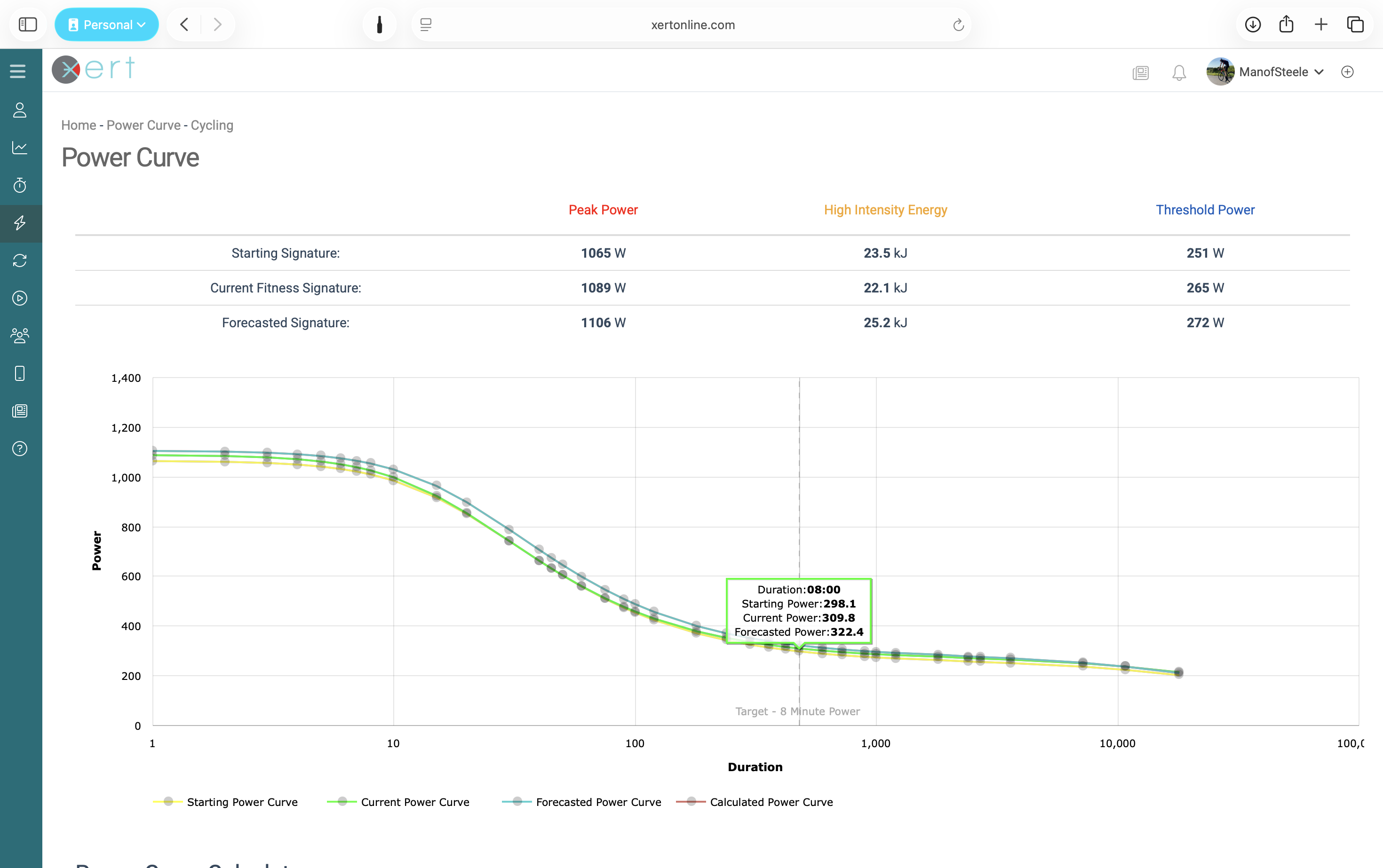The image size is (1383, 868).
Task: Reload the current page
Action: coord(958,24)
